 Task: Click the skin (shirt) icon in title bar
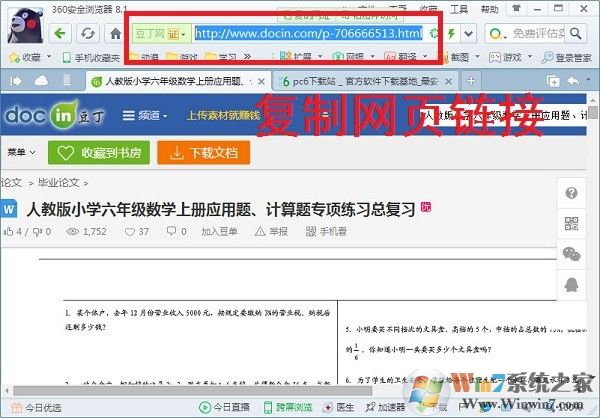(517, 8)
